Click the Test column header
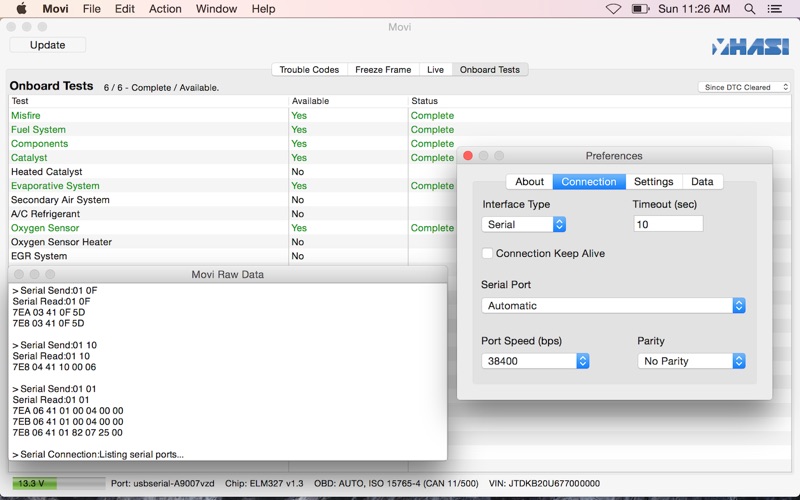 [x=148, y=101]
